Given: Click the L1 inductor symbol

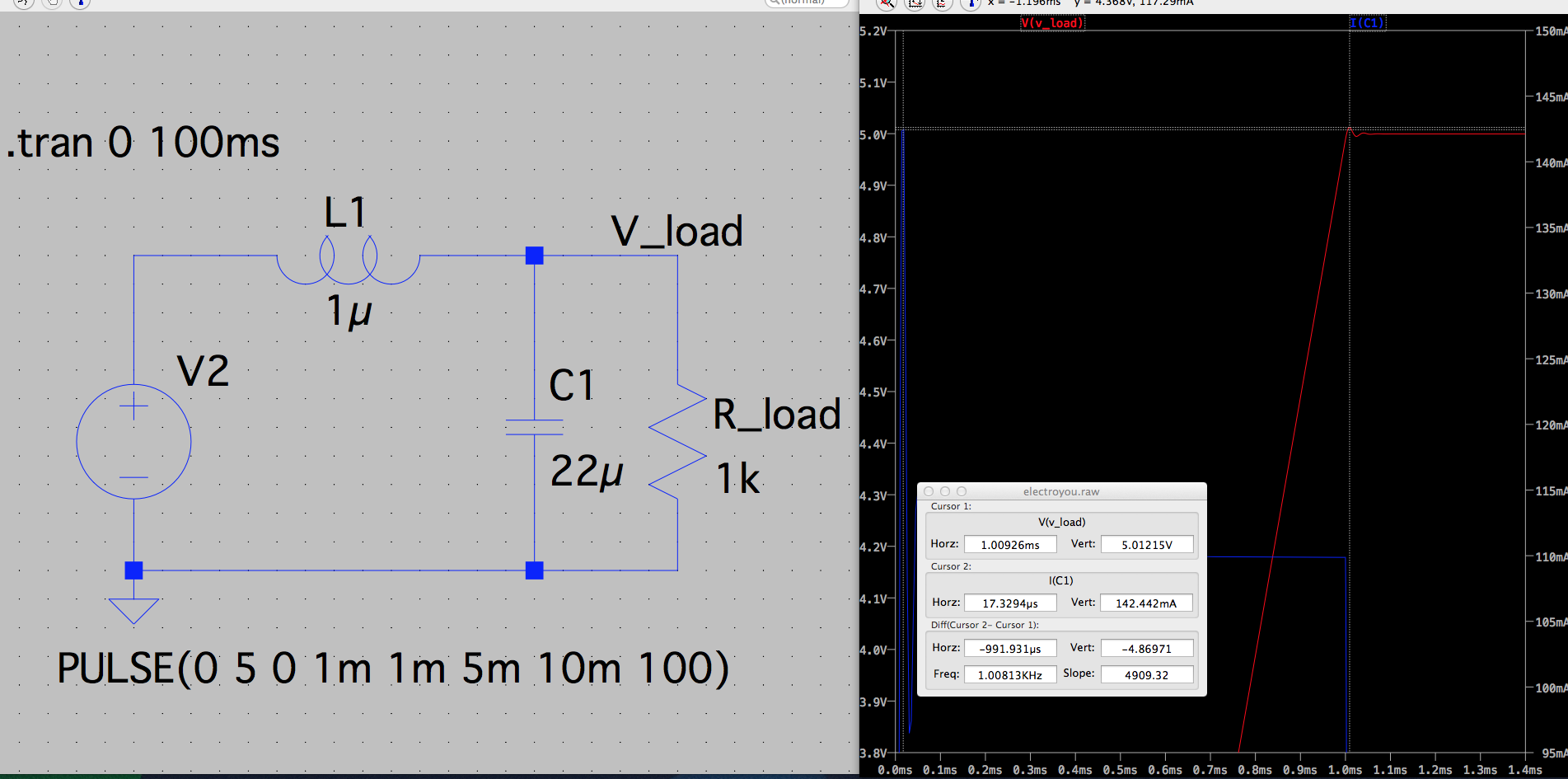Looking at the screenshot, I should pos(348,260).
